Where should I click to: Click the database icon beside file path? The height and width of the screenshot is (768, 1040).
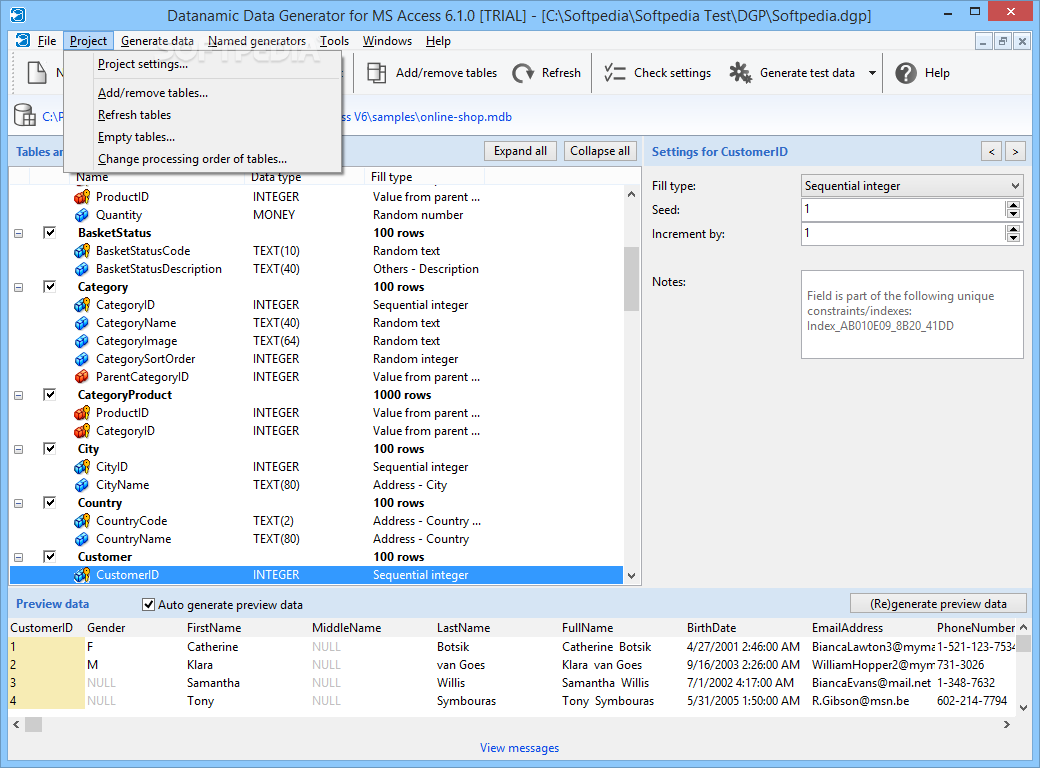tap(25, 115)
